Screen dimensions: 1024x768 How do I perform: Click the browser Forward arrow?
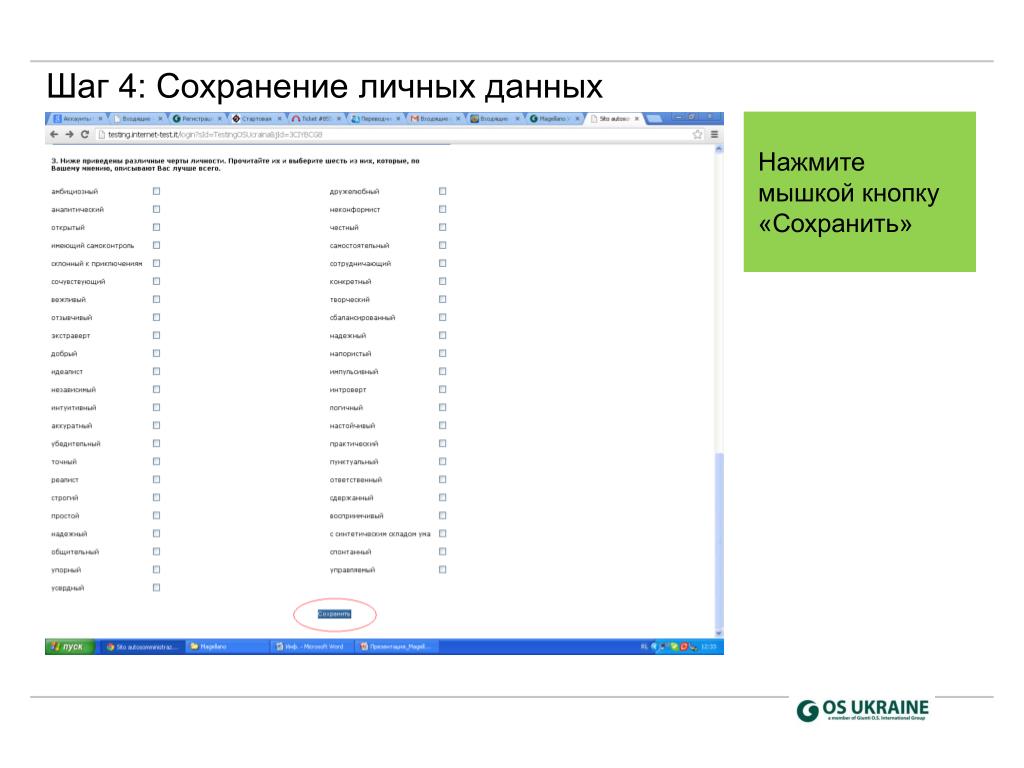[x=69, y=135]
